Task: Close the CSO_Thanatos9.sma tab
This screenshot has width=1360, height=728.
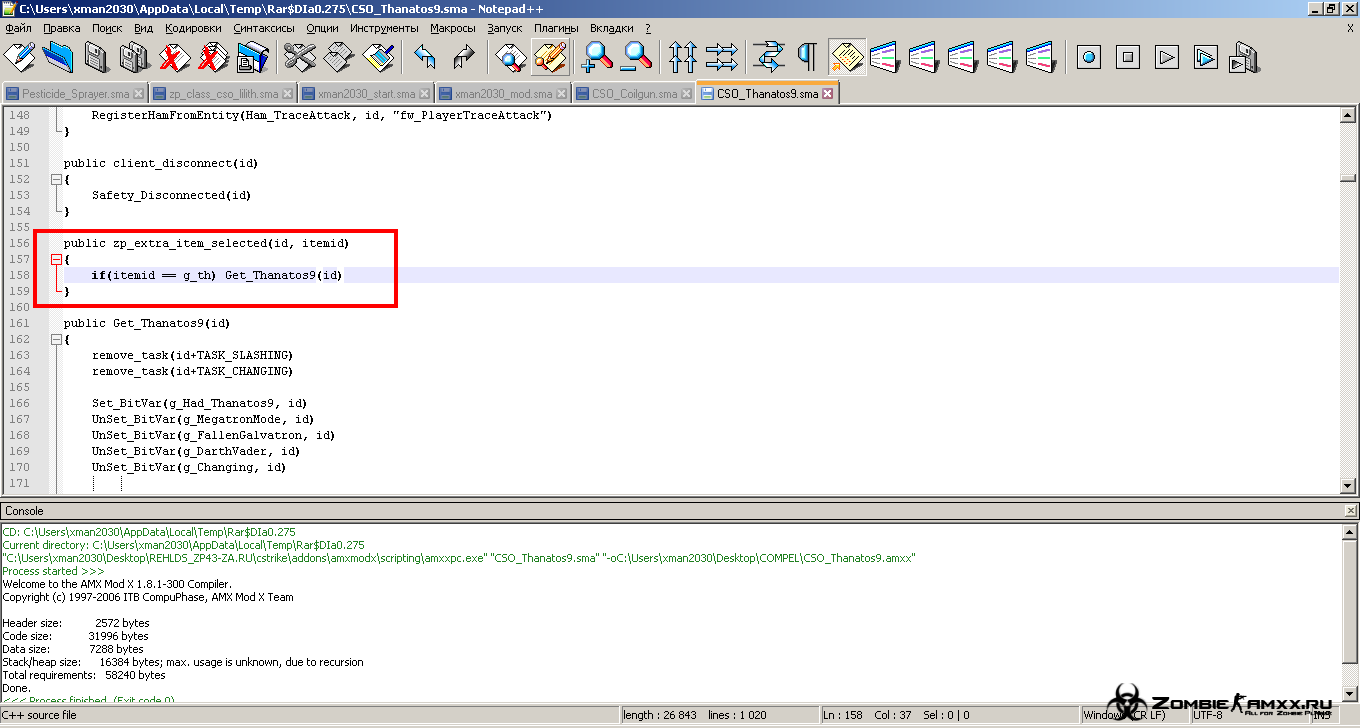Action: pyautogui.click(x=827, y=94)
